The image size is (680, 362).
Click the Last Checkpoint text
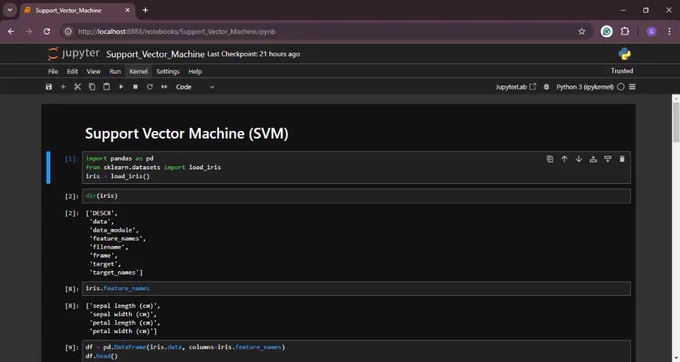tap(254, 54)
